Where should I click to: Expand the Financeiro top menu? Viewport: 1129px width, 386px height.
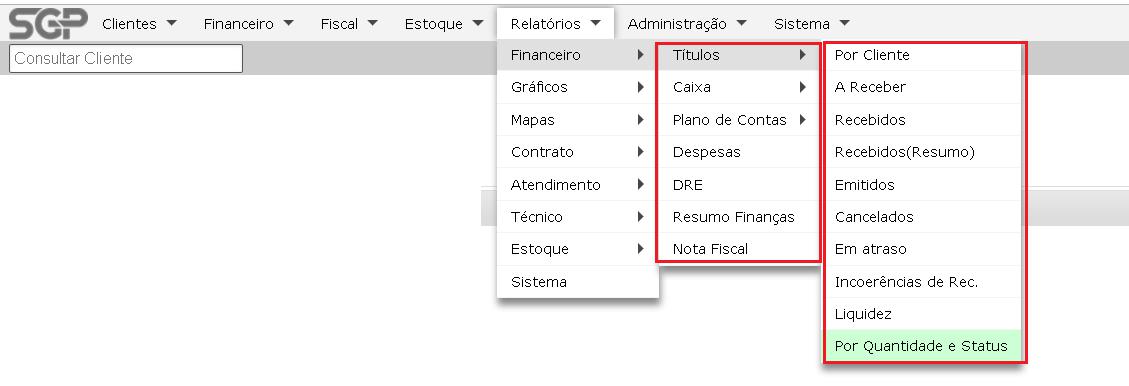[248, 24]
